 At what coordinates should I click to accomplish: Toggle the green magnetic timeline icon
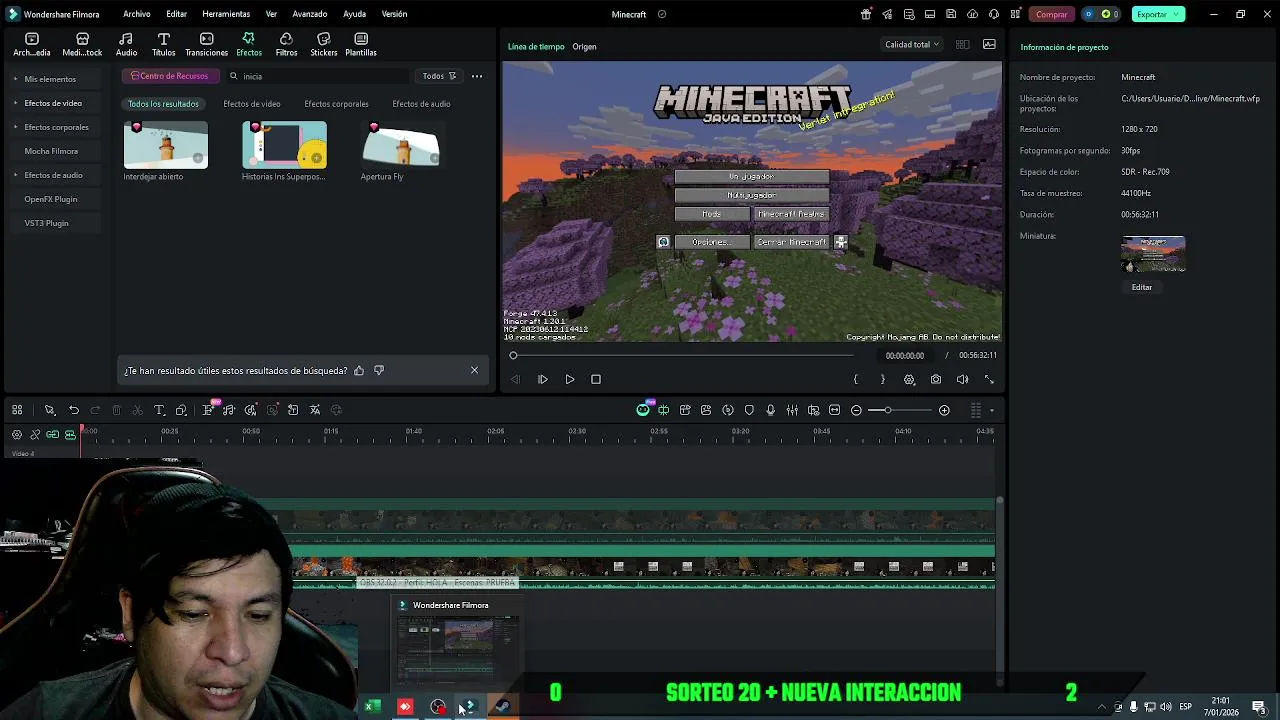pos(70,434)
